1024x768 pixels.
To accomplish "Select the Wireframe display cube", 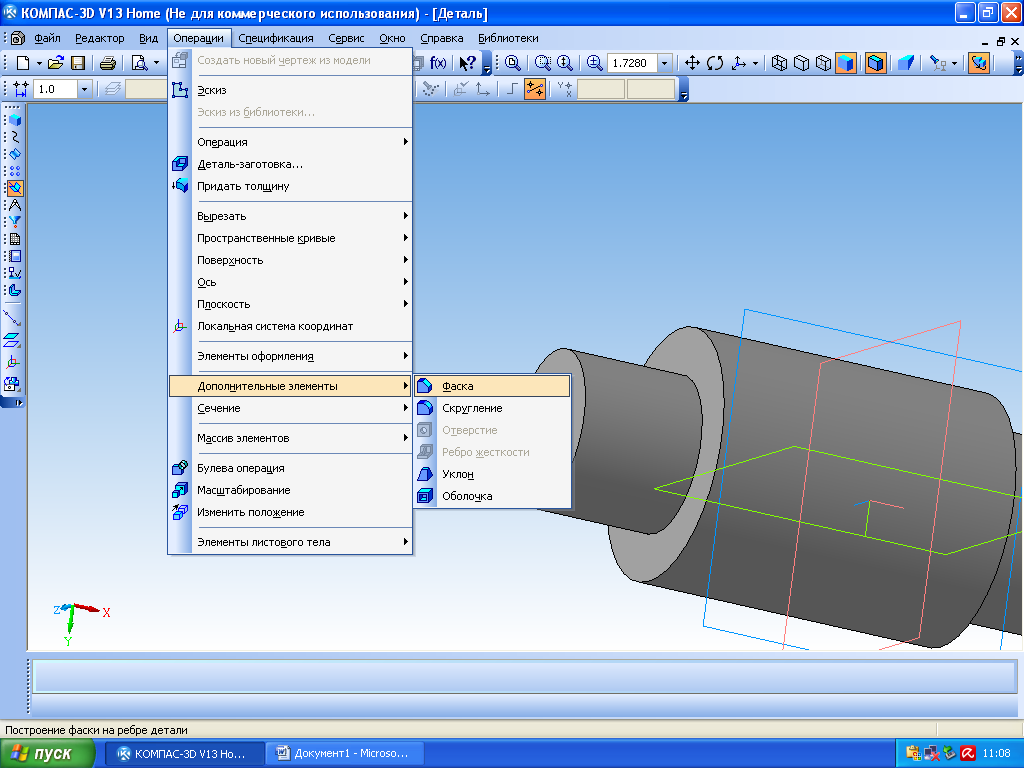I will 779,63.
